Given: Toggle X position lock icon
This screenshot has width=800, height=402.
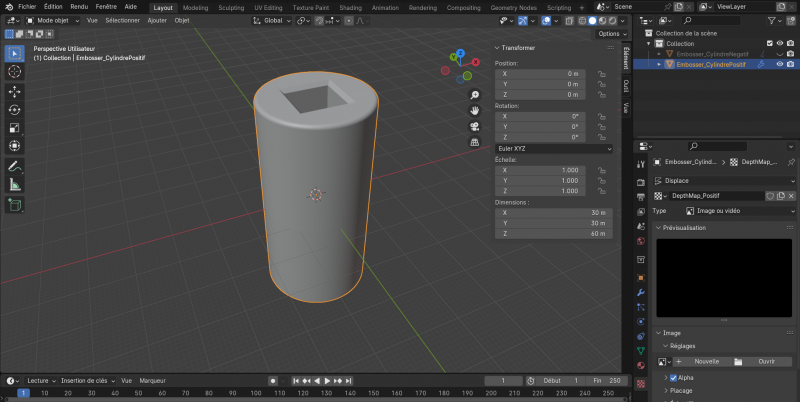Looking at the screenshot, I should click(x=602, y=74).
